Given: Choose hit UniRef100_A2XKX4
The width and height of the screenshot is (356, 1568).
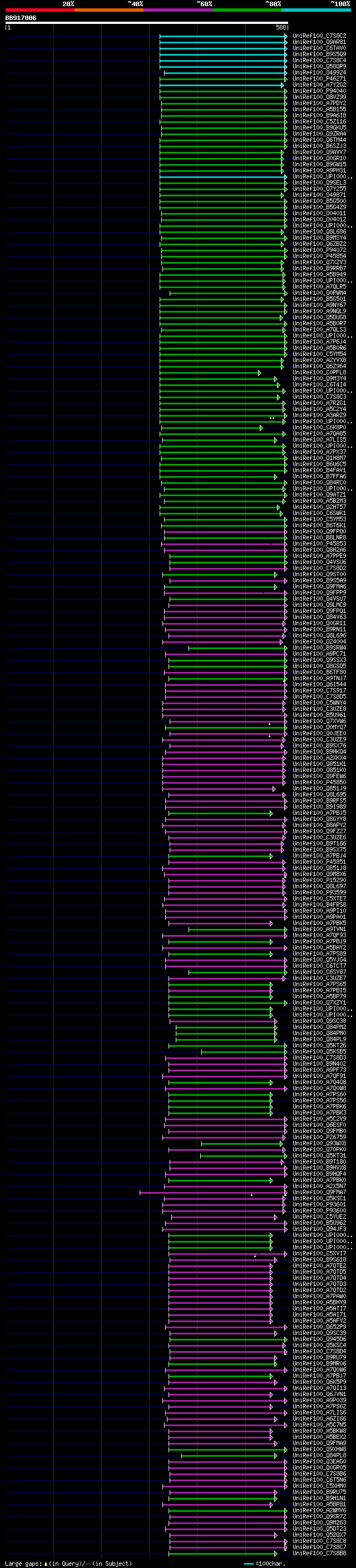Looking at the screenshot, I should point(319,758).
